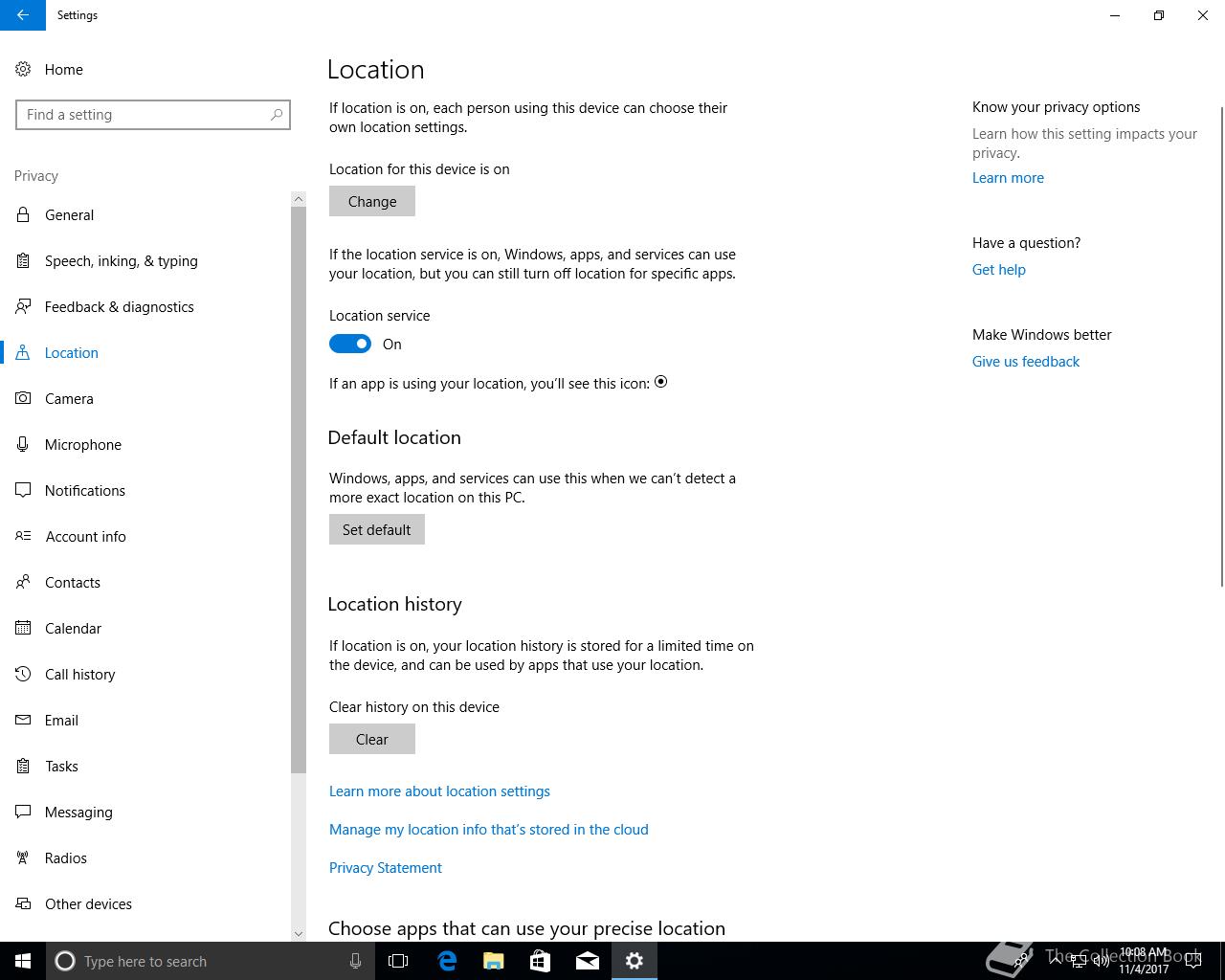The width and height of the screenshot is (1225, 980).
Task: Click the Get help link
Action: 999,270
